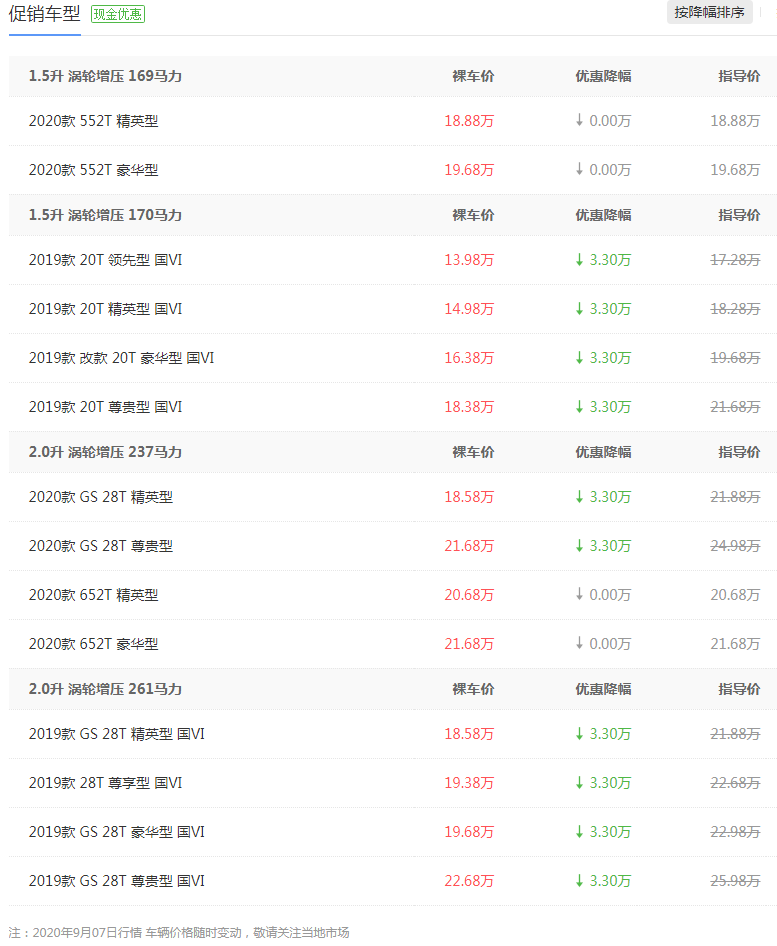This screenshot has height=946, width=777.
Task: Open 2019款 GS 28T 豪华型 国VI link
Action: tap(117, 832)
